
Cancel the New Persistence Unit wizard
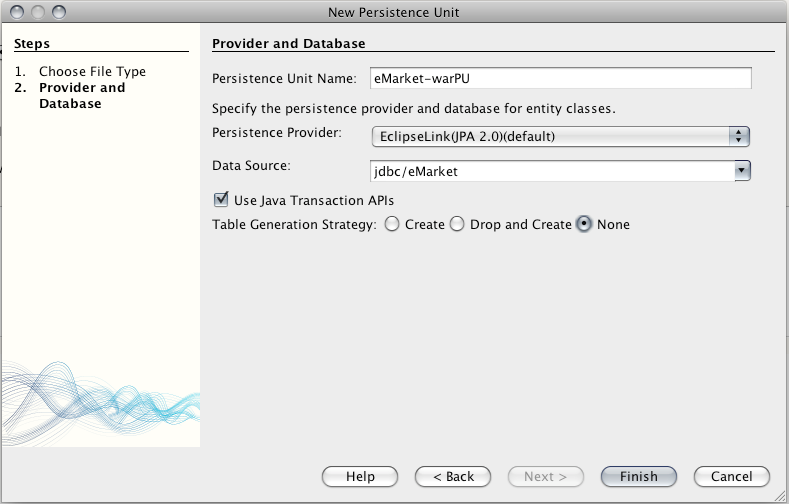732,476
